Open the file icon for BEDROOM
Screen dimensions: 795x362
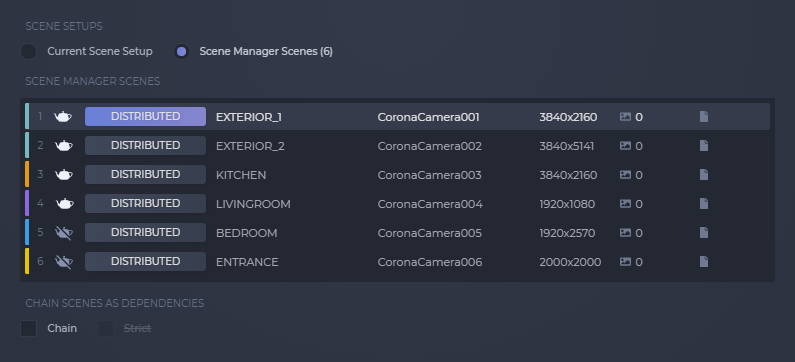click(704, 233)
